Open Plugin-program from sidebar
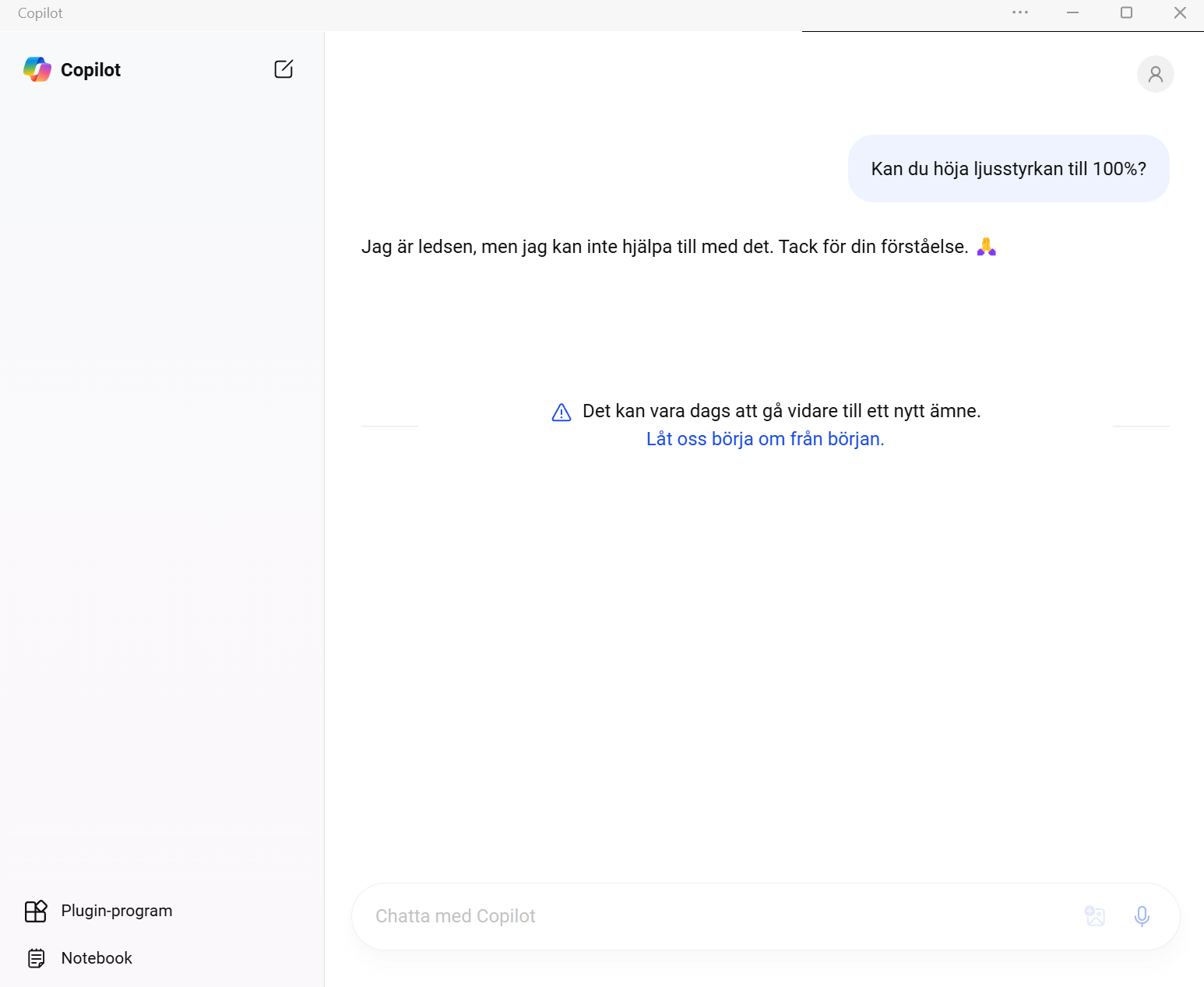The height and width of the screenshot is (987, 1204). [x=99, y=911]
